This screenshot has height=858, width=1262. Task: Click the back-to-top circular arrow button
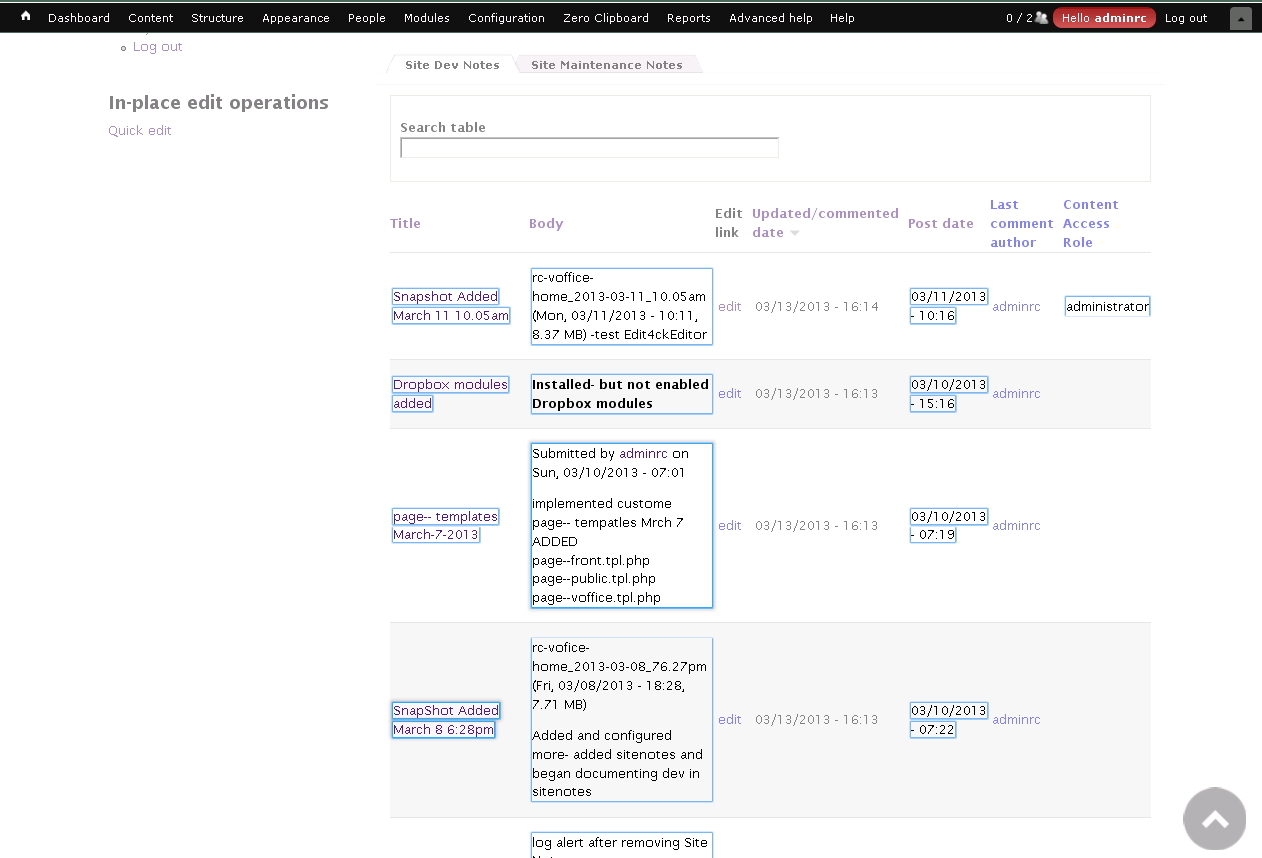[x=1214, y=818]
